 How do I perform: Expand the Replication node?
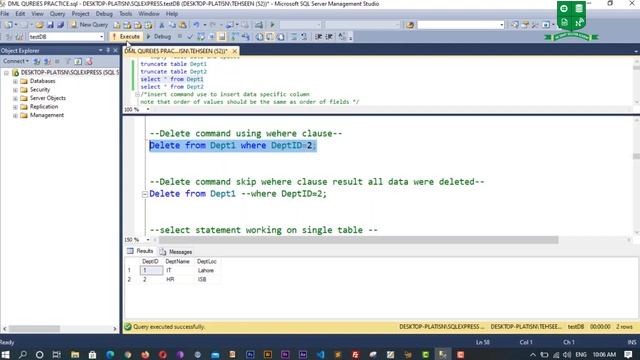point(15,107)
